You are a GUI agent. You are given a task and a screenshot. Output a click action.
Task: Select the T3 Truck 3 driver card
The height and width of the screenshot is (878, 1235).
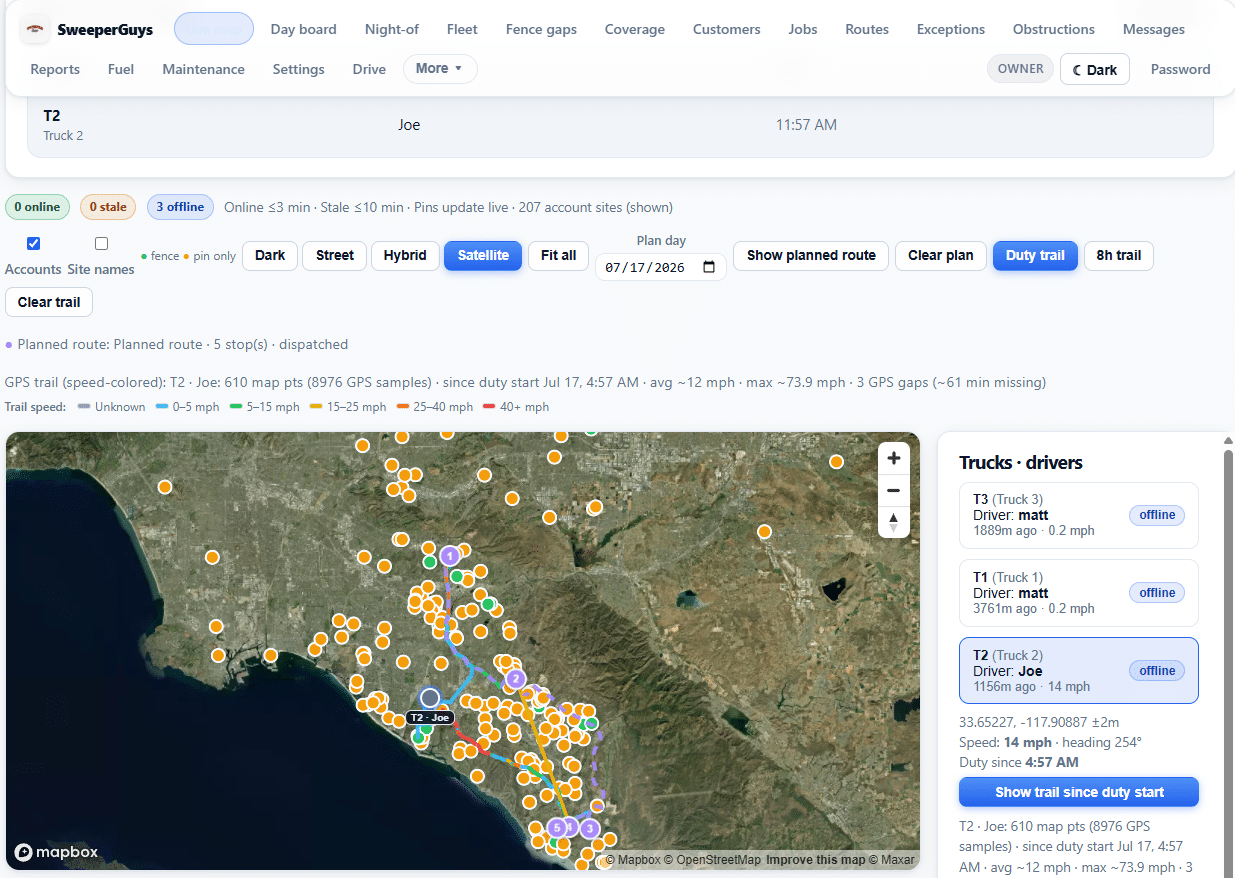pos(1079,516)
